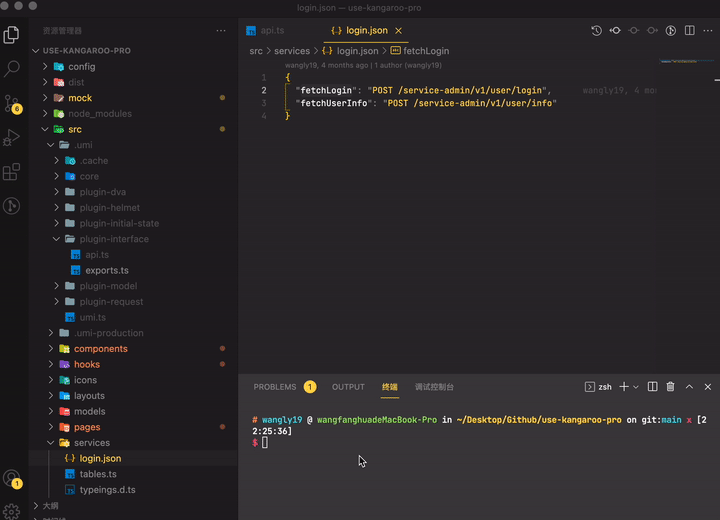Expand the node_modules folder
Viewport: 720px width, 520px height.
(x=45, y=113)
